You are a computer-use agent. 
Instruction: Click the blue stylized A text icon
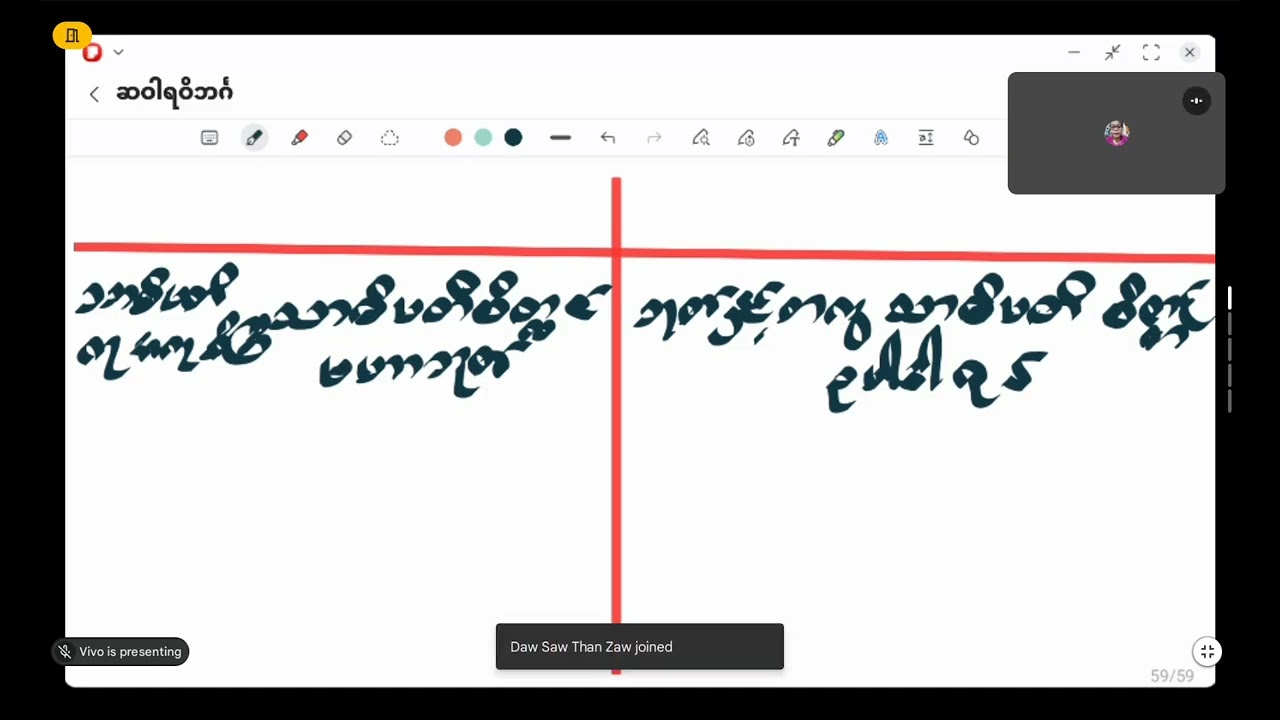pos(881,138)
